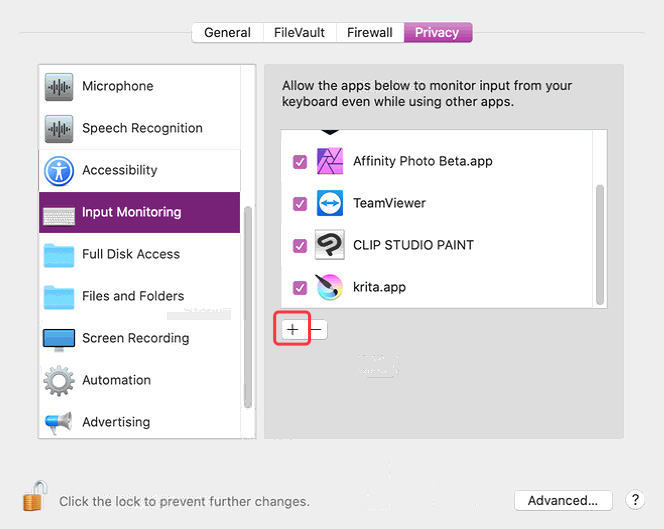Add an app with the plus button
Viewport: 664px width, 529px height.
[293, 329]
